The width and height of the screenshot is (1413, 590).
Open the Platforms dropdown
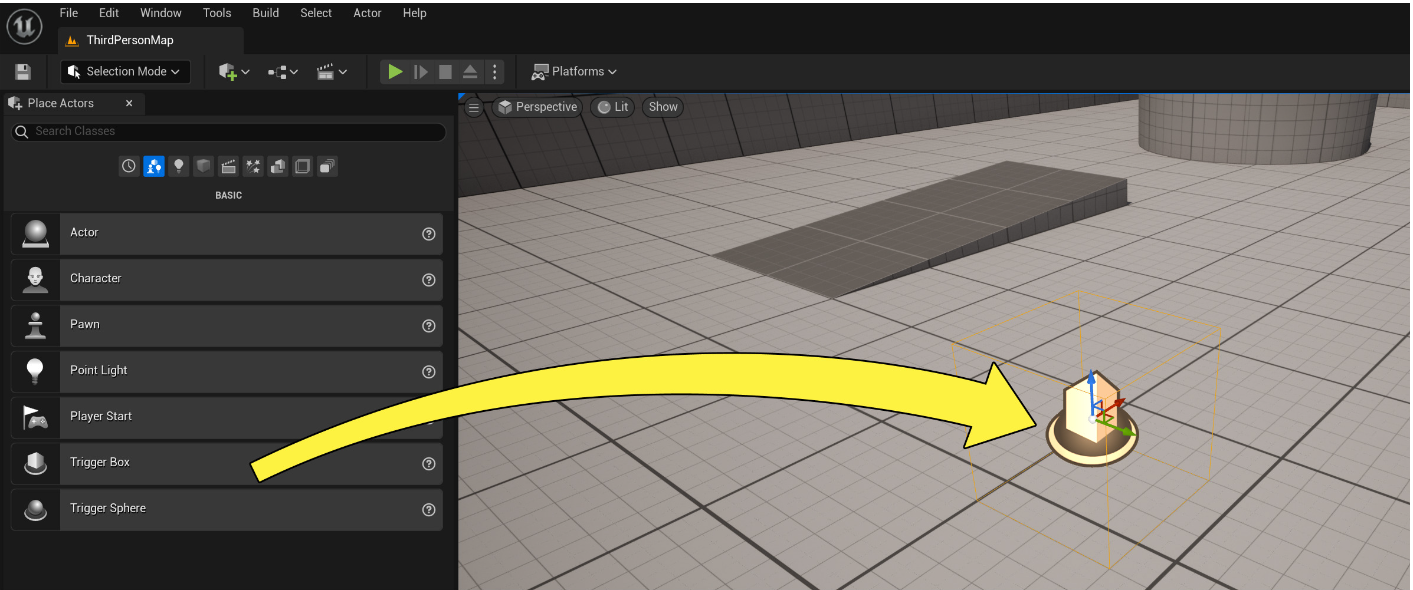tap(574, 72)
